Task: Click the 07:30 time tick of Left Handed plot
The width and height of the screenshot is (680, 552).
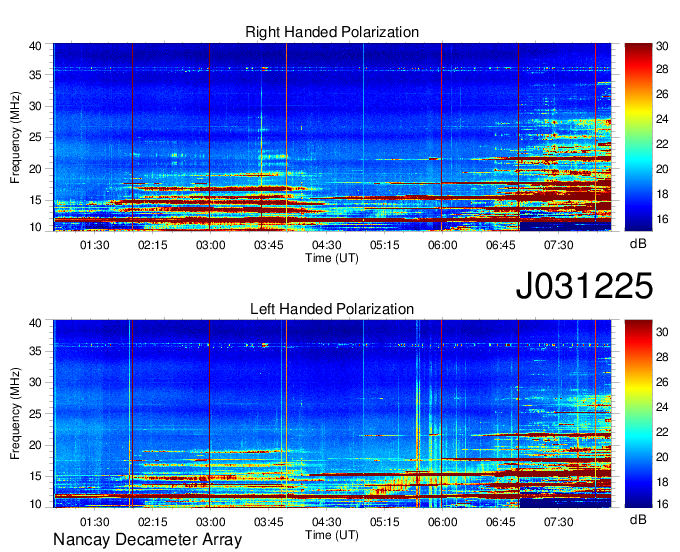Action: tap(559, 522)
